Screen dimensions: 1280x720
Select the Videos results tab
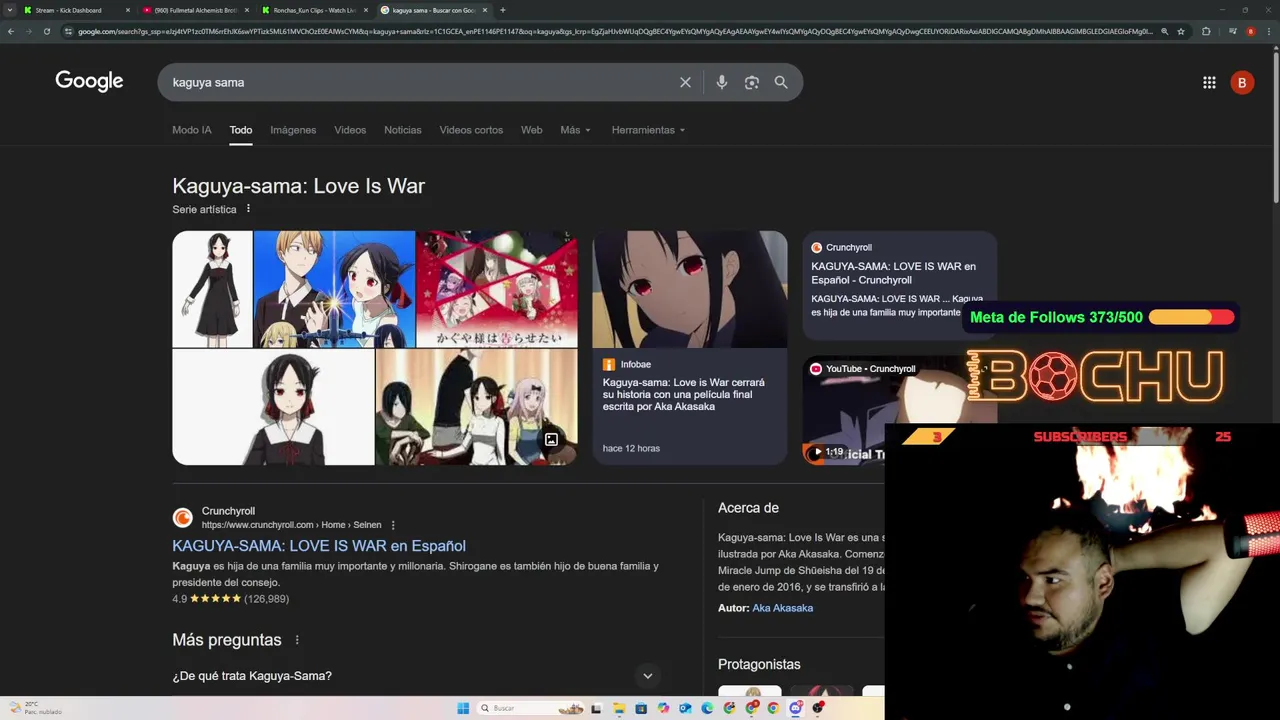pyautogui.click(x=350, y=130)
